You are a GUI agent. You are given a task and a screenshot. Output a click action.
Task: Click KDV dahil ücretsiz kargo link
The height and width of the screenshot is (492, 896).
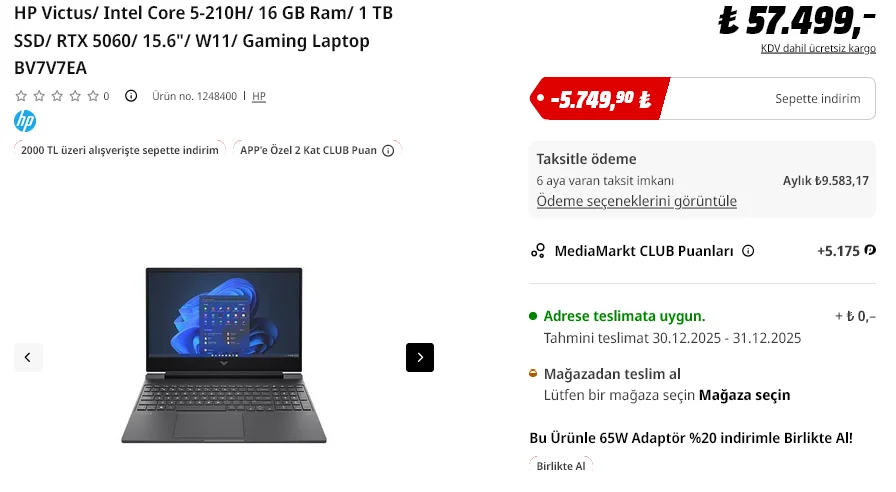pos(818,49)
